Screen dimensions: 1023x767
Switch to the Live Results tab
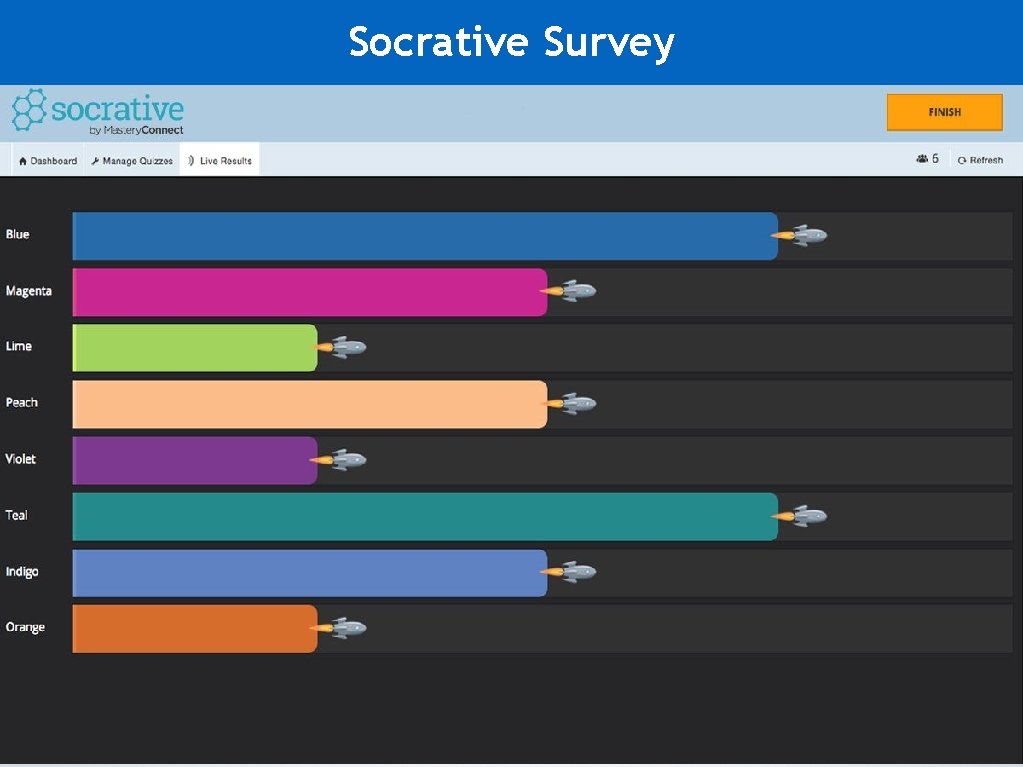[220, 161]
